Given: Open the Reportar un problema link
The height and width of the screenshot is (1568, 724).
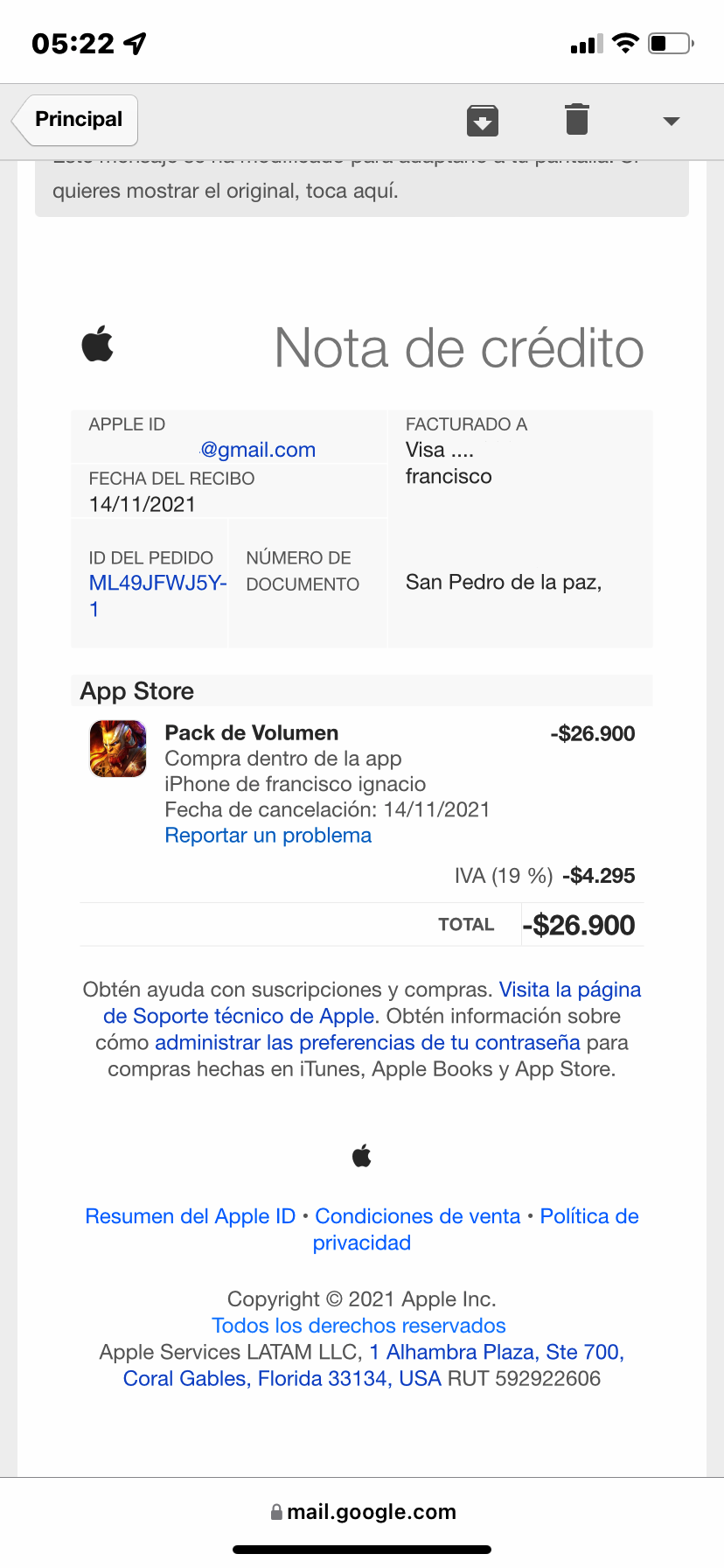Looking at the screenshot, I should click(268, 836).
